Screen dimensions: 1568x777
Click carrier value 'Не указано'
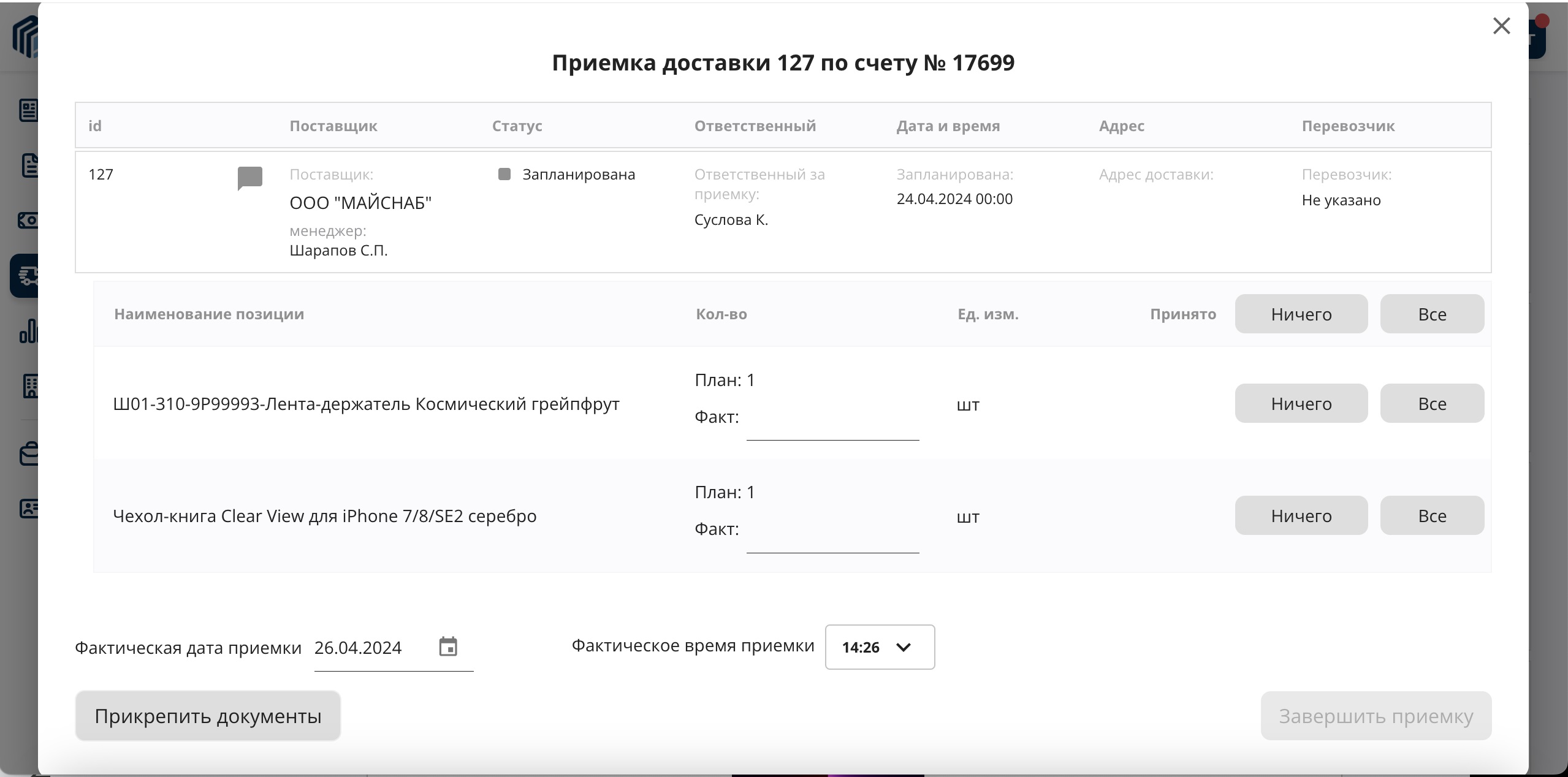[x=1341, y=200]
